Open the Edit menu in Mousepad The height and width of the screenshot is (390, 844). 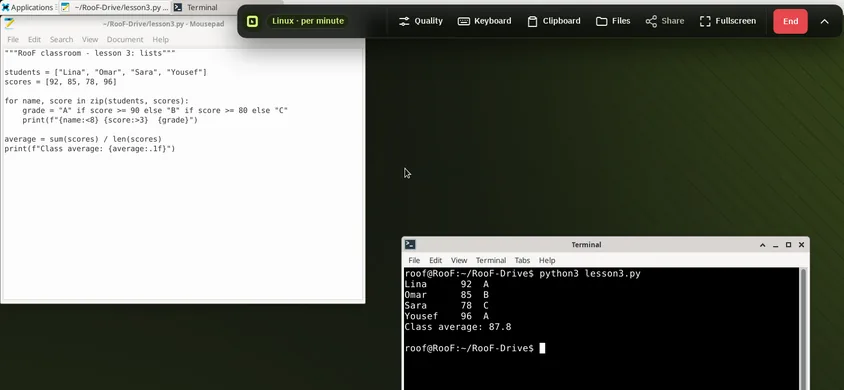coord(34,39)
